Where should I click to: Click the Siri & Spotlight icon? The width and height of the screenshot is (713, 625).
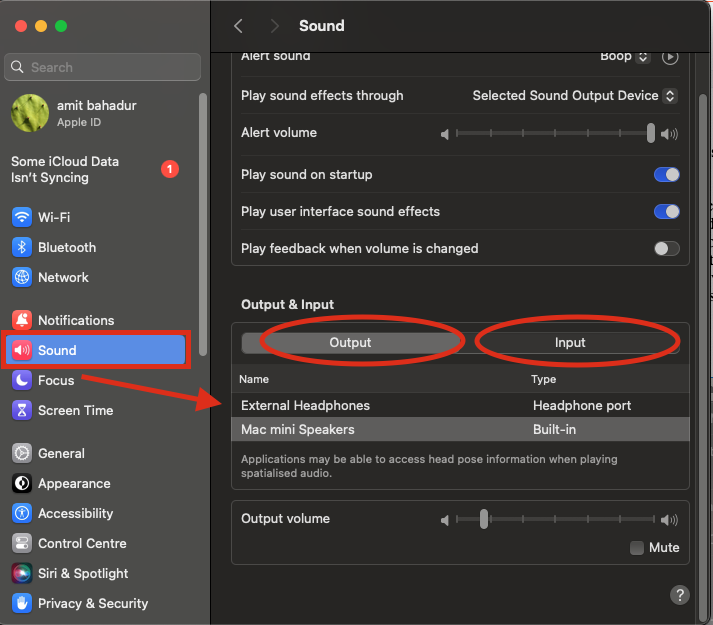(x=22, y=573)
